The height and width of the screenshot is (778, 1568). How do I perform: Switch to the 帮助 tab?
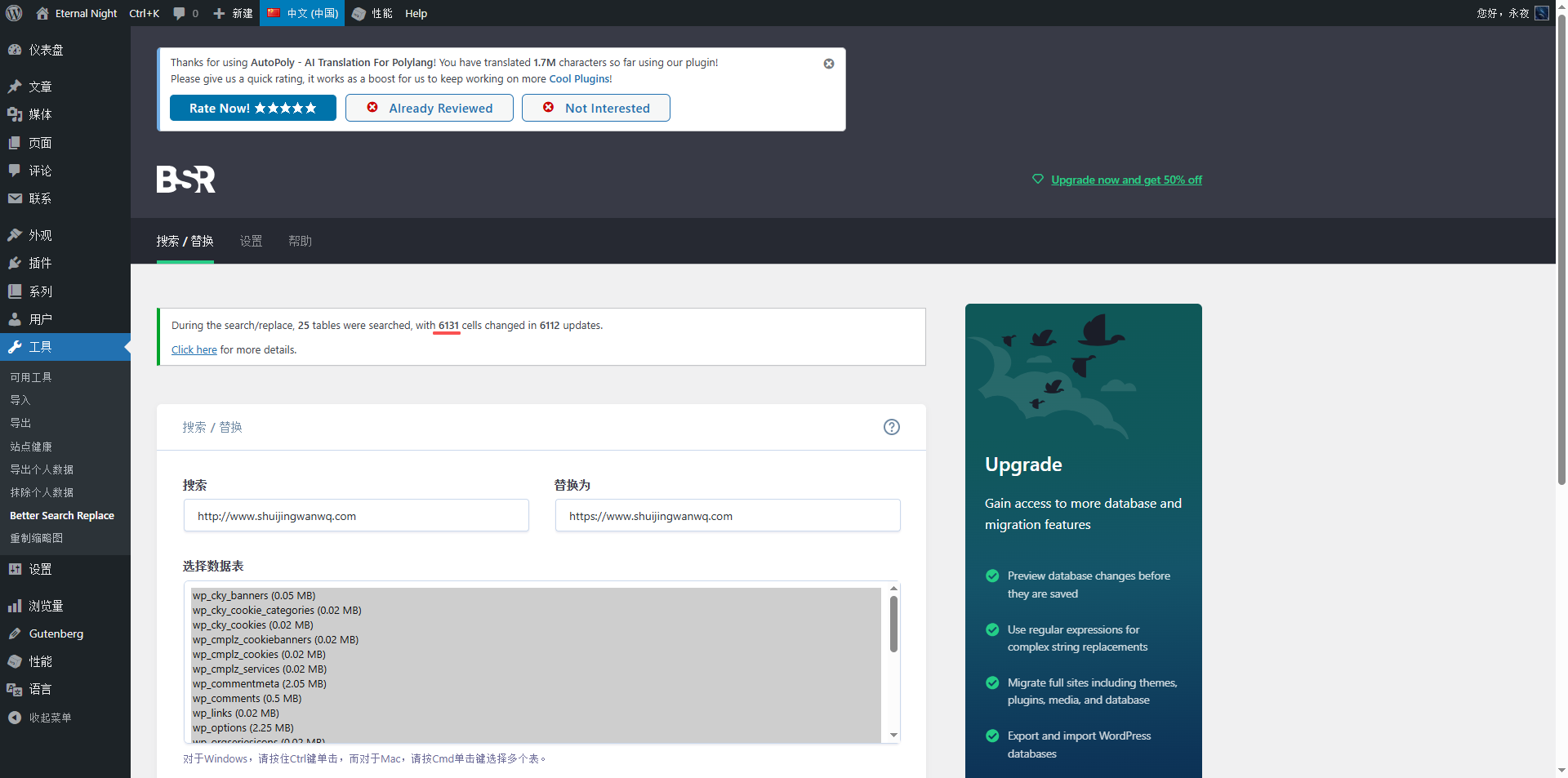coord(301,241)
